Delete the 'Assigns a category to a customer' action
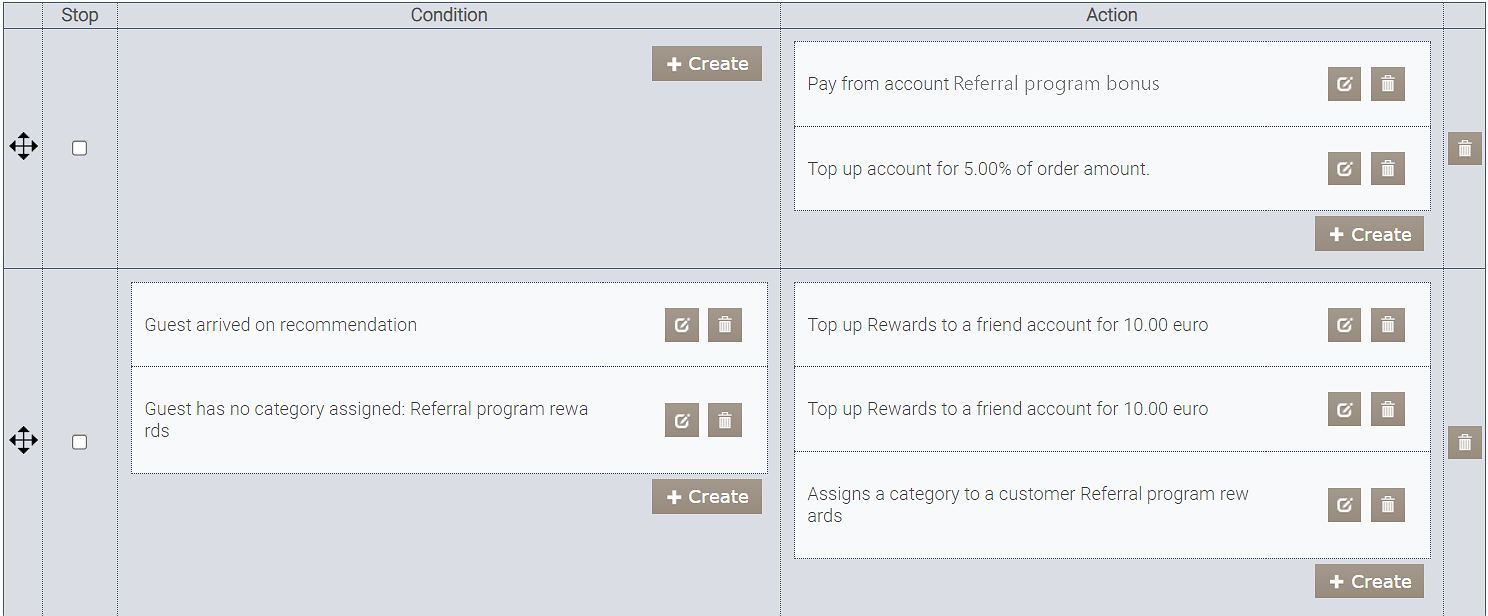Image resolution: width=1488 pixels, height=616 pixels. [x=1387, y=505]
